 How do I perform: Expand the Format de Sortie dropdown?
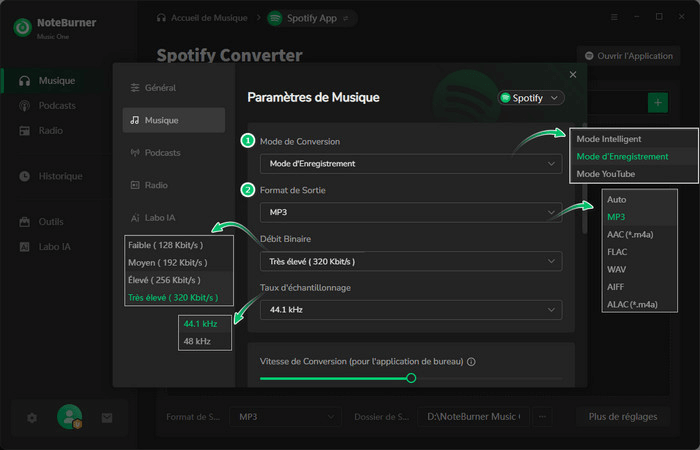pos(411,212)
